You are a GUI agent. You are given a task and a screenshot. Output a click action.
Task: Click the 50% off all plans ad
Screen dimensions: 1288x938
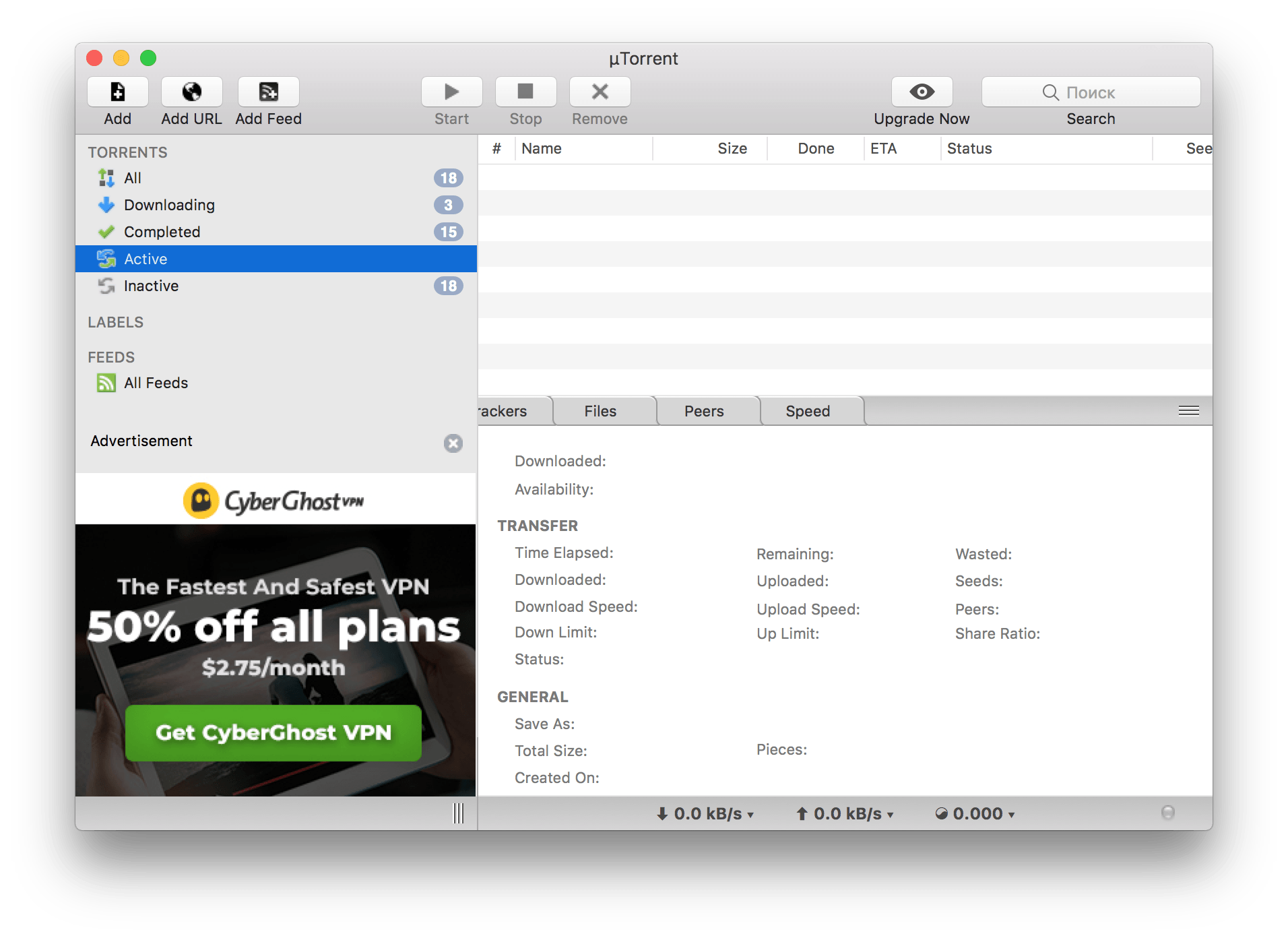[273, 627]
